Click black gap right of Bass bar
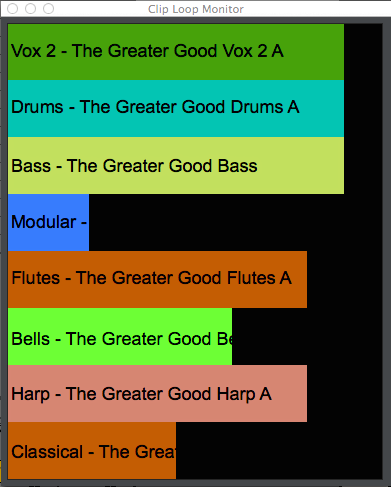The image size is (391, 487). click(363, 166)
